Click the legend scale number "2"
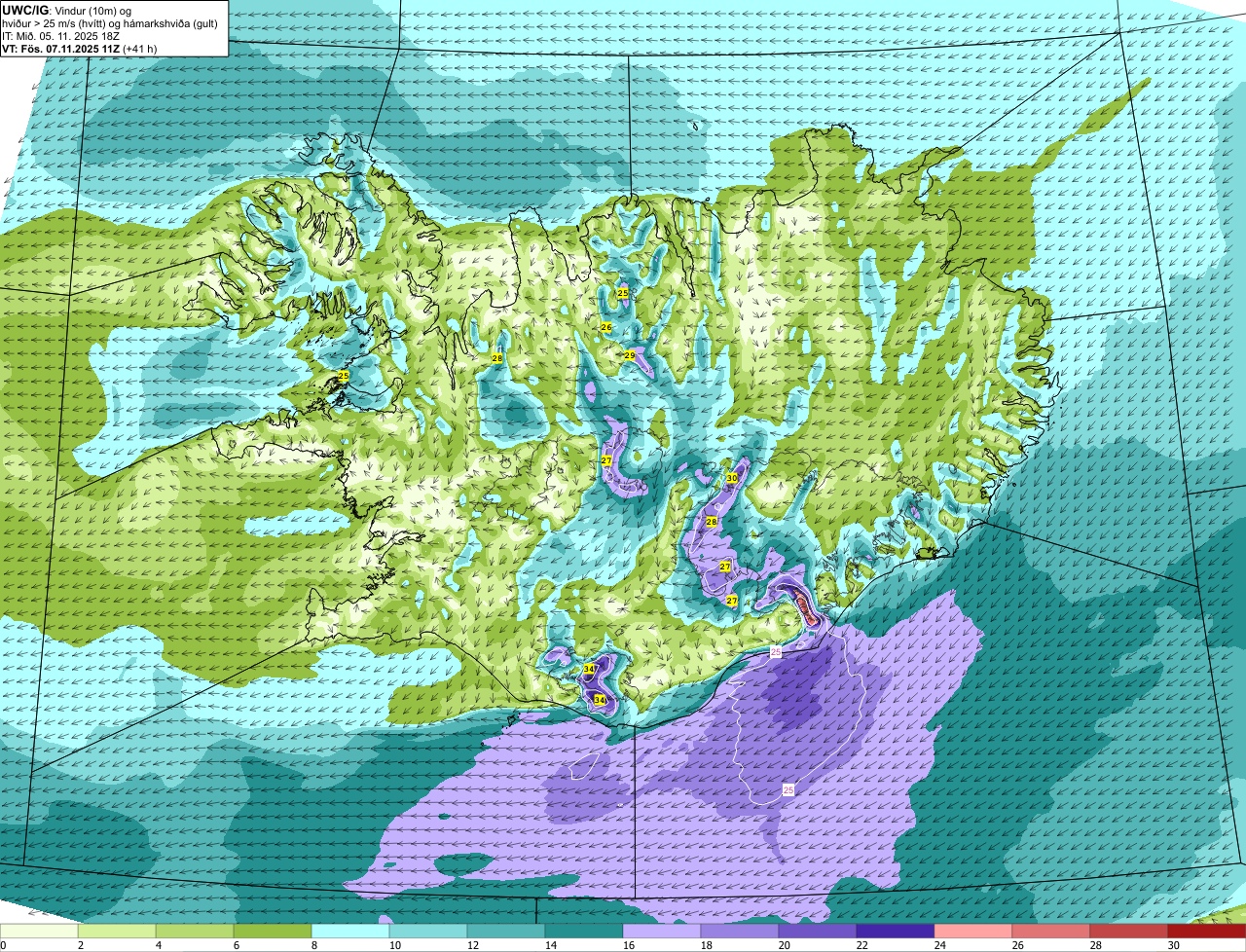Viewport: 1246px width, 952px height. 81,945
